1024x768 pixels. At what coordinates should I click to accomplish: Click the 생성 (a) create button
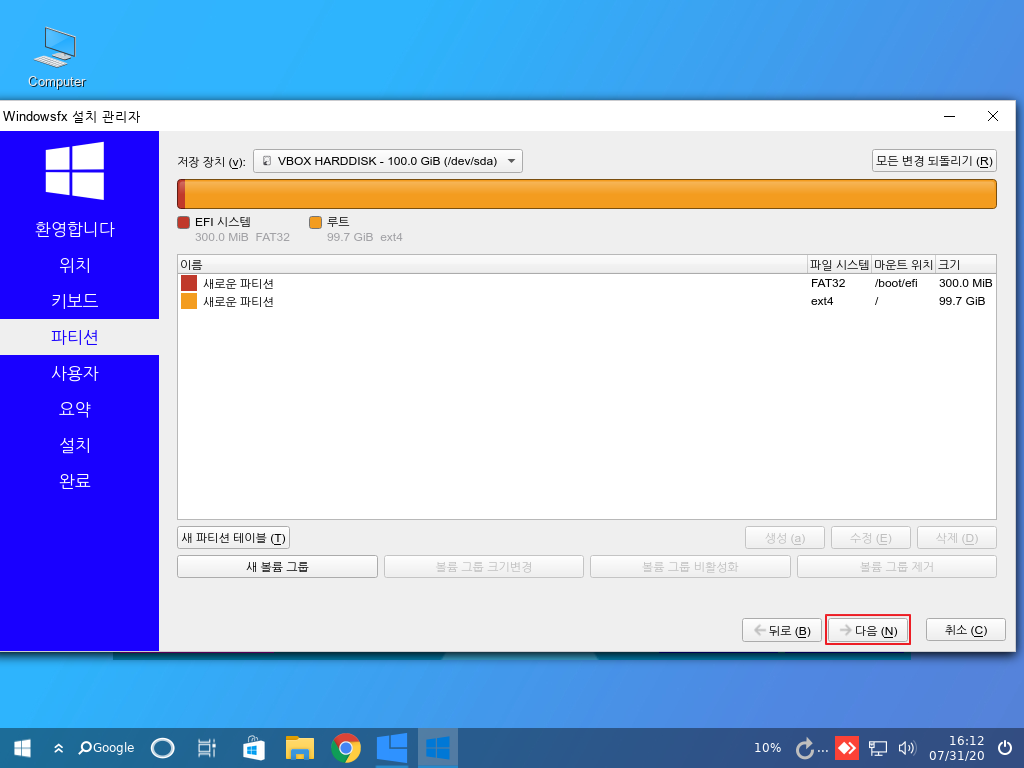[785, 538]
